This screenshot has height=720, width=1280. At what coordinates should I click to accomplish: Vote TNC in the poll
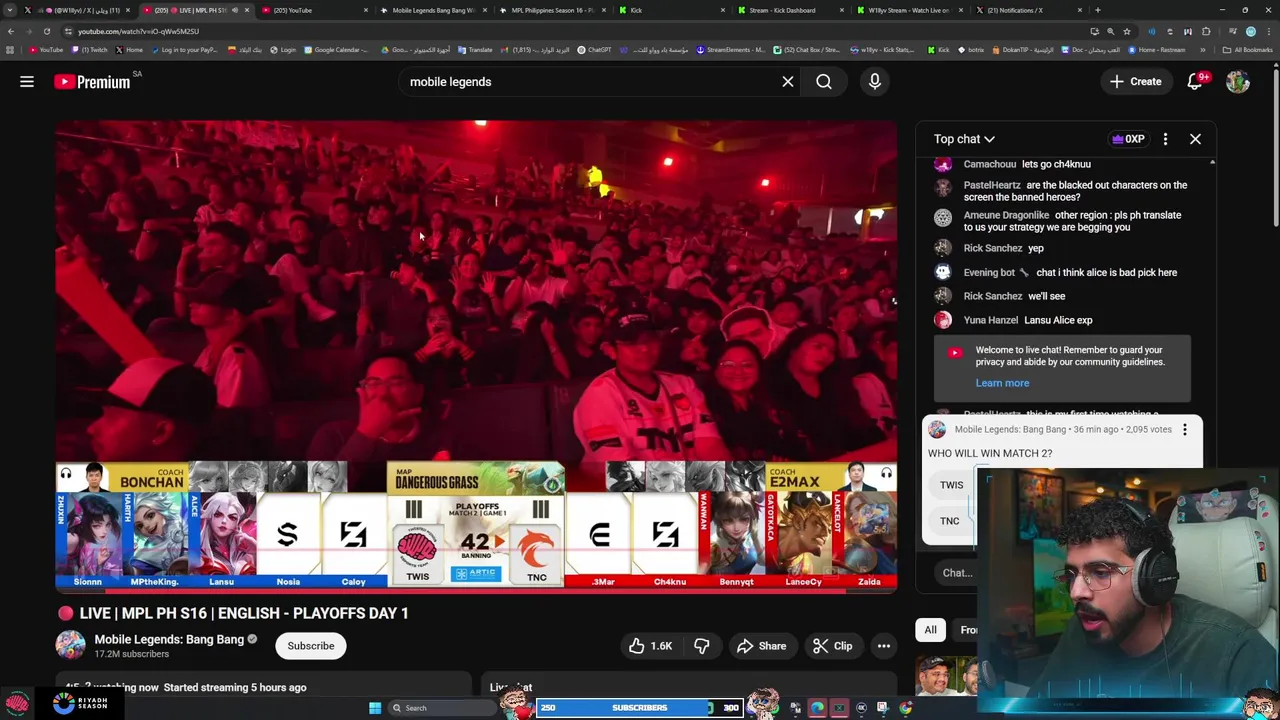click(949, 521)
